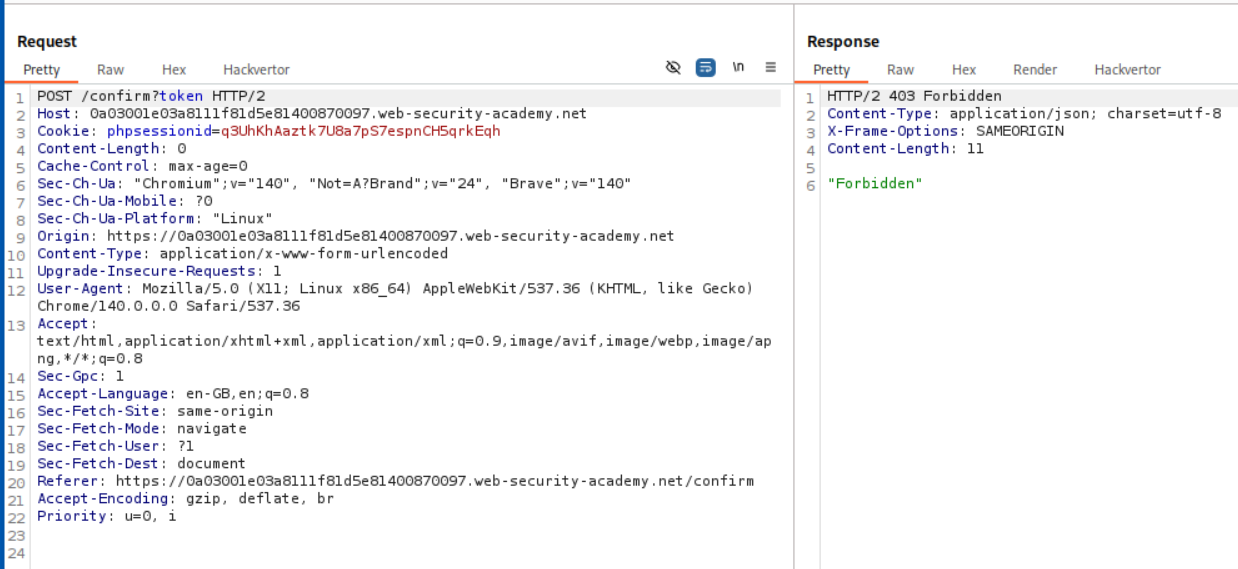Click the Content-Length: 0 request header line
Viewport: 1238px width, 569px height.
click(x=111, y=149)
